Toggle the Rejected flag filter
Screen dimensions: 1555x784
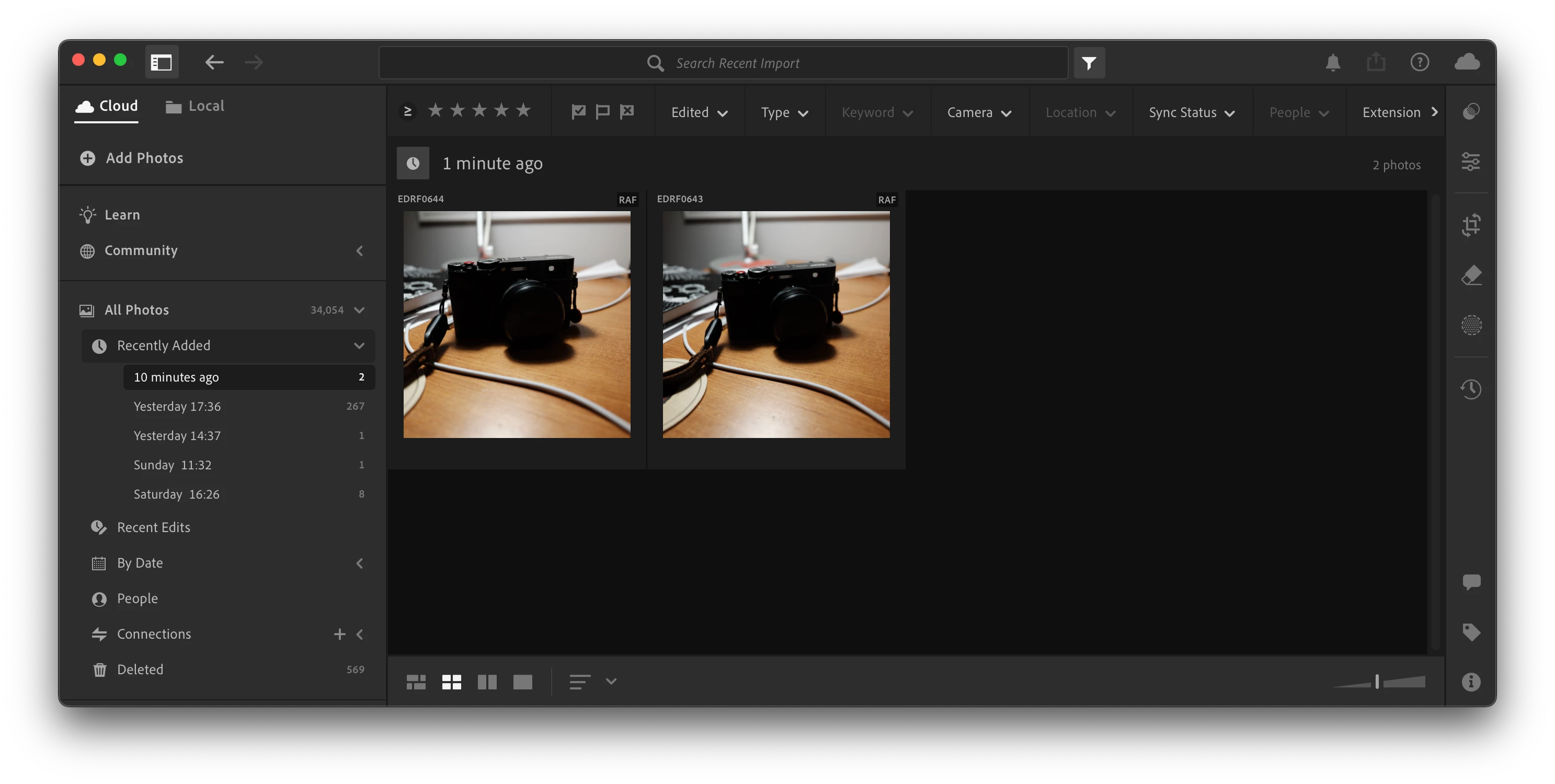click(x=627, y=112)
